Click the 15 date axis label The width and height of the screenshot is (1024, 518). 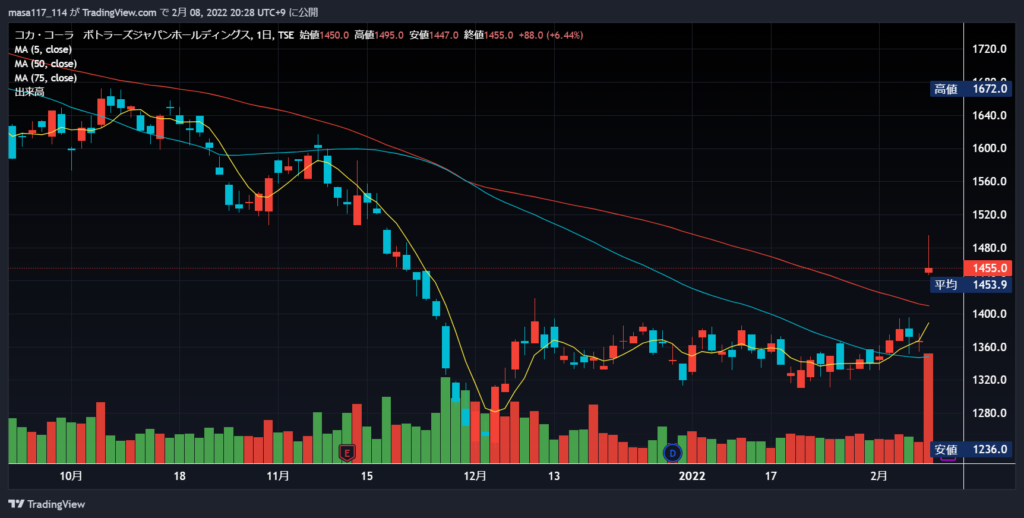click(x=366, y=476)
